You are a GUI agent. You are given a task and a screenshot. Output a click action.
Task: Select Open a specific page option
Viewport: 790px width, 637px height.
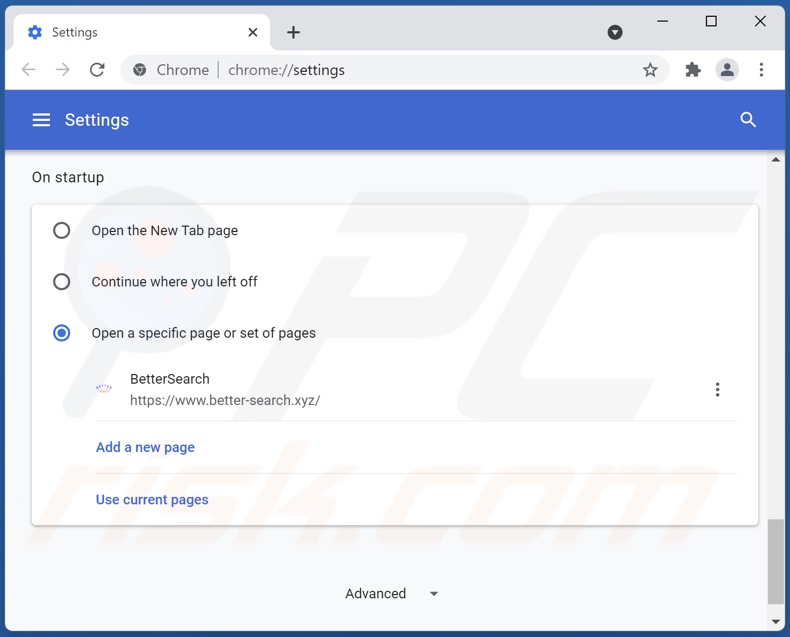click(x=62, y=333)
